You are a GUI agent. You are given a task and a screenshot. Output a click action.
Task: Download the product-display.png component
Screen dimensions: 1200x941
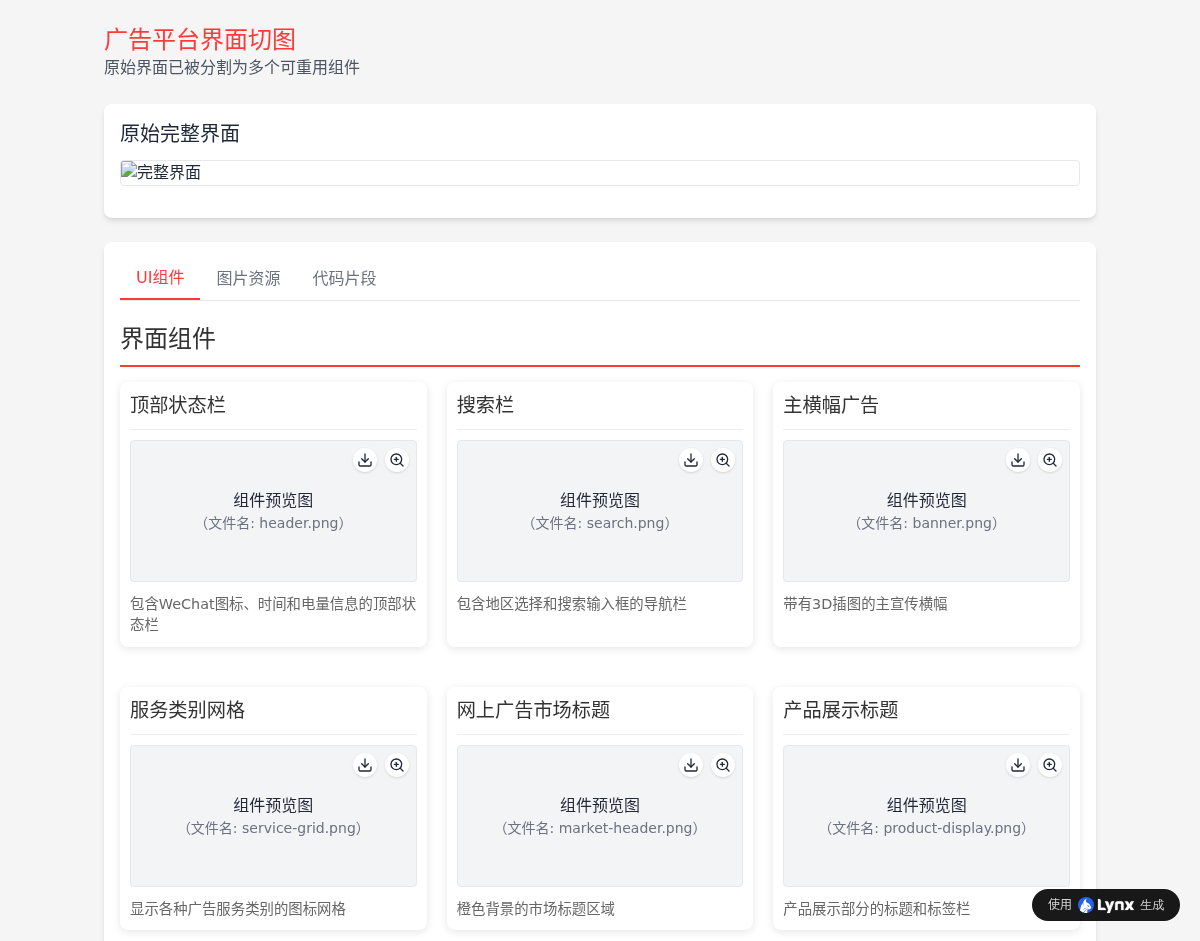tap(1018, 765)
